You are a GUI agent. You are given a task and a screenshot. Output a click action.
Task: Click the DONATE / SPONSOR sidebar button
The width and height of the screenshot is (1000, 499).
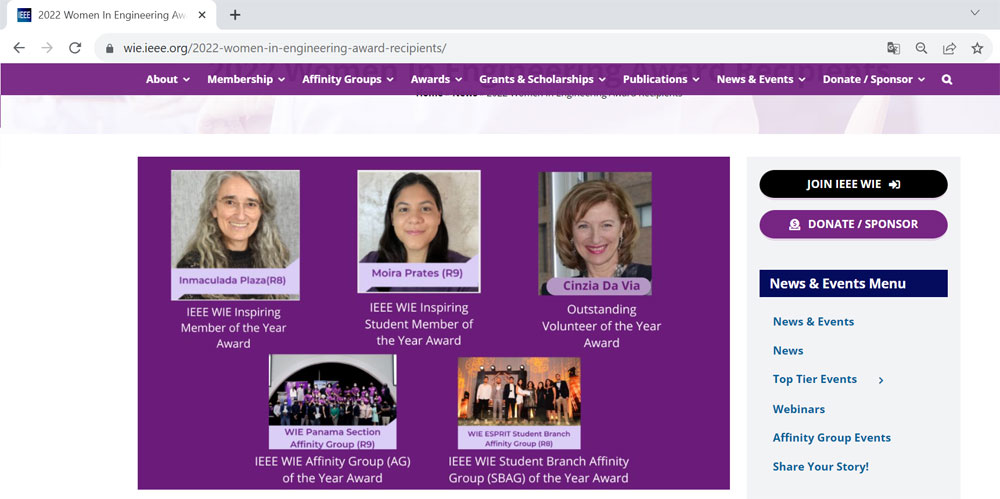pyautogui.click(x=853, y=224)
